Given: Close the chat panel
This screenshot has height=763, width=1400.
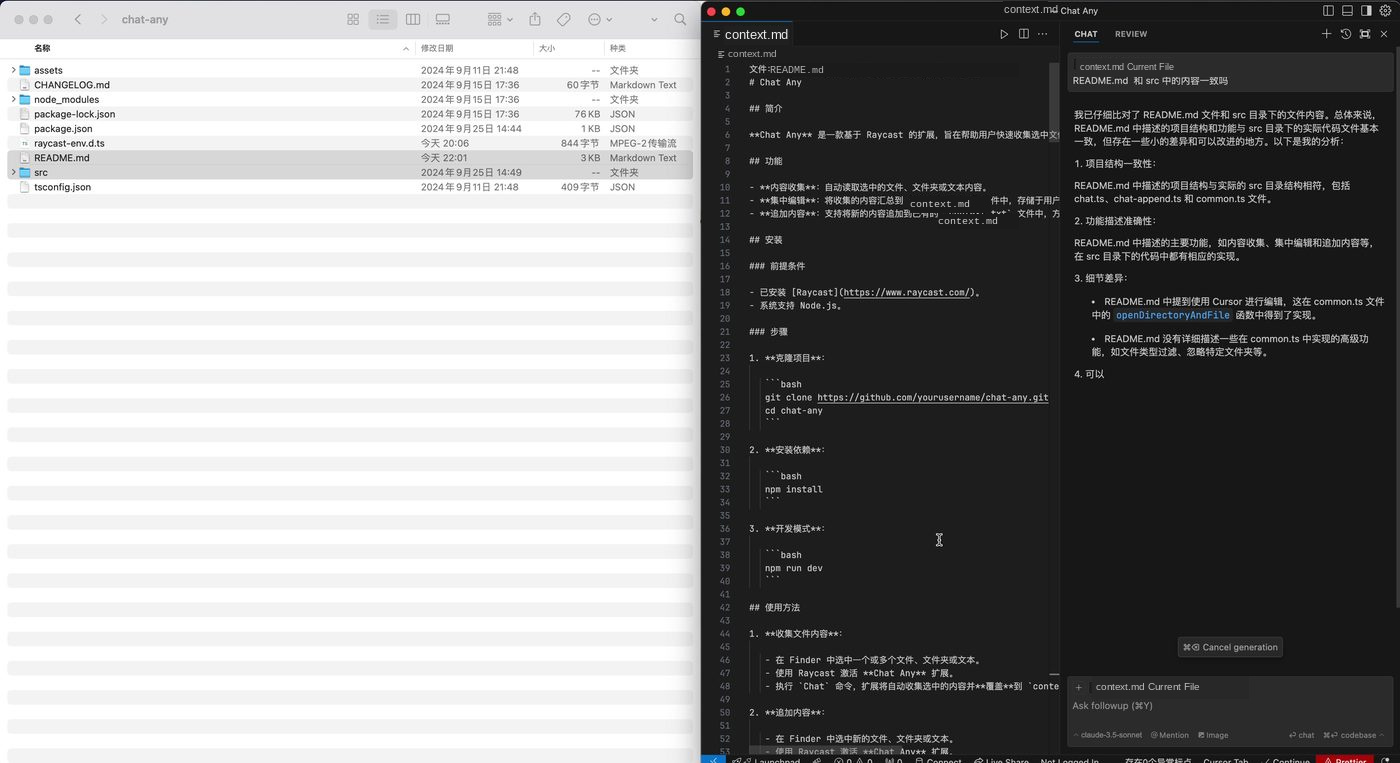Looking at the screenshot, I should [x=1384, y=34].
